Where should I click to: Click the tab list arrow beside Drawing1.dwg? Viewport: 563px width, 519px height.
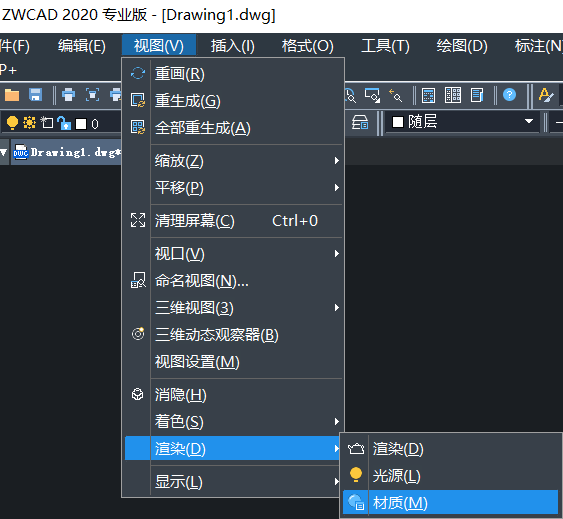[4, 153]
